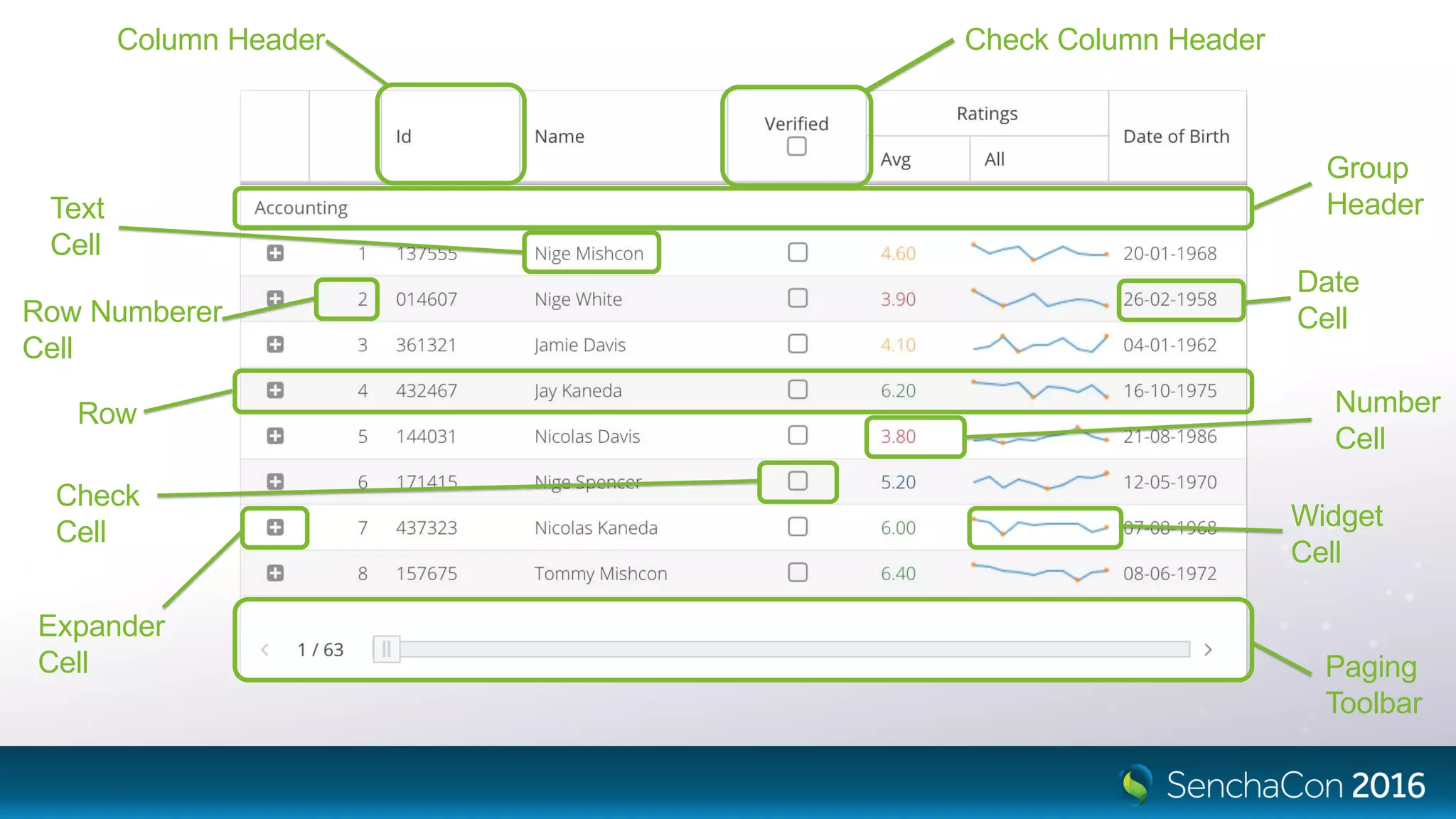
Task: Select the name cell Jamie Davis
Action: coord(580,345)
